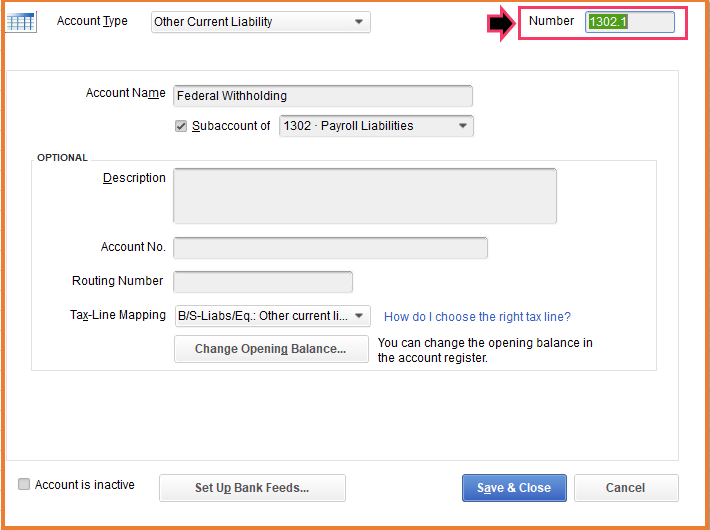Click inside the Description text box
The image size is (710, 530).
tap(364, 195)
